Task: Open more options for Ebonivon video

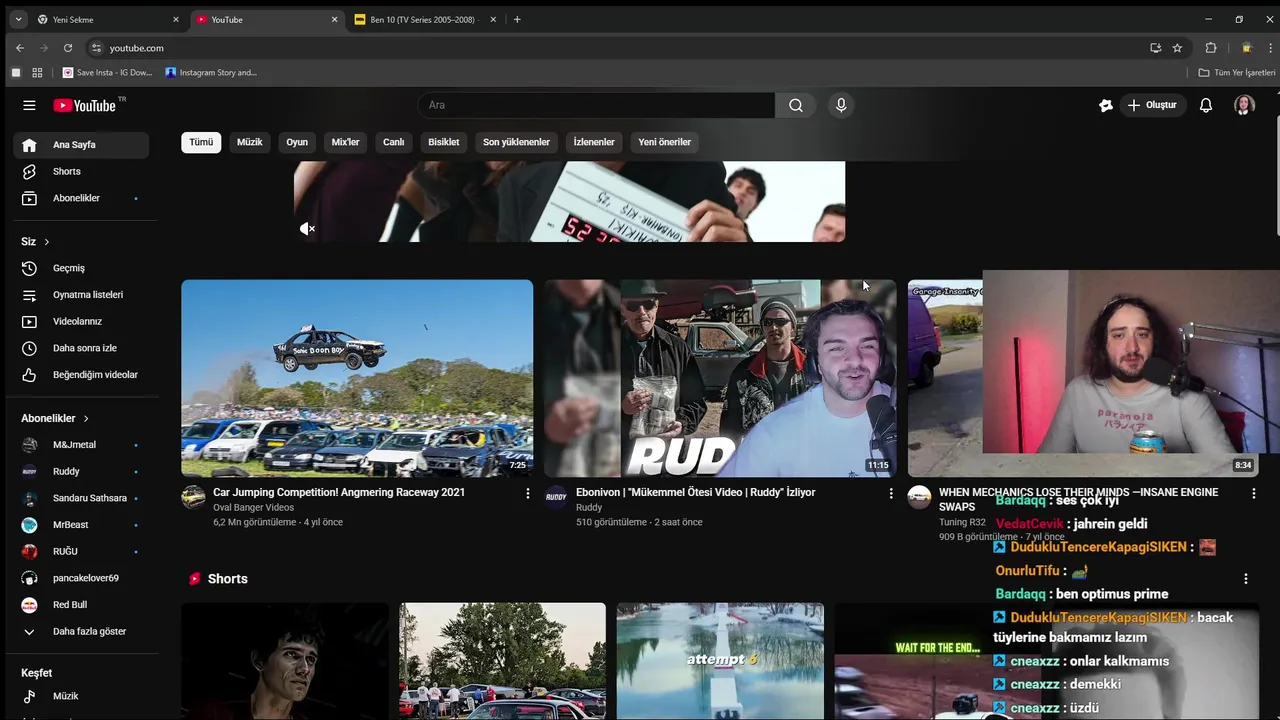Action: pyautogui.click(x=891, y=493)
